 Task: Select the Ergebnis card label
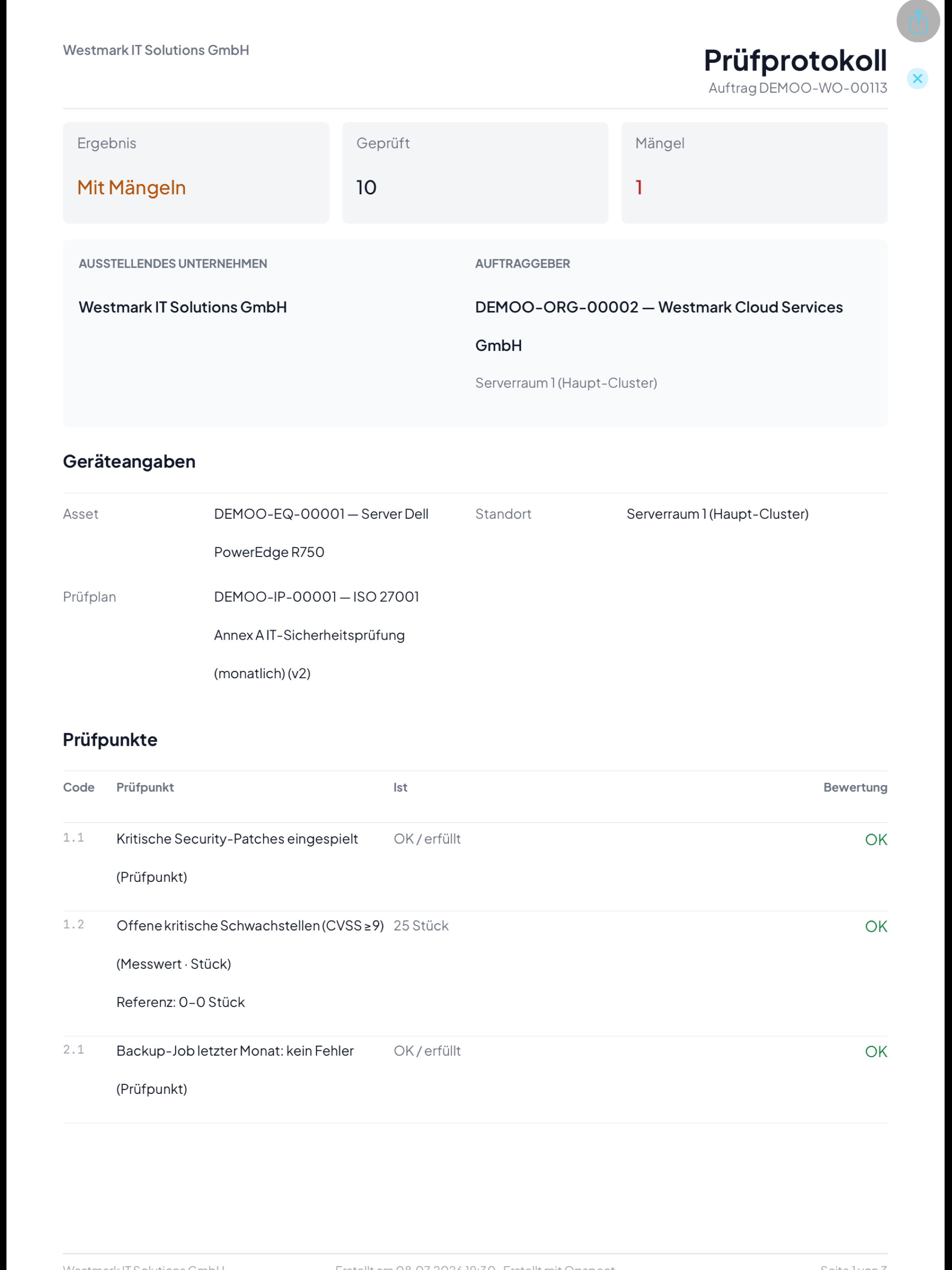pos(107,144)
